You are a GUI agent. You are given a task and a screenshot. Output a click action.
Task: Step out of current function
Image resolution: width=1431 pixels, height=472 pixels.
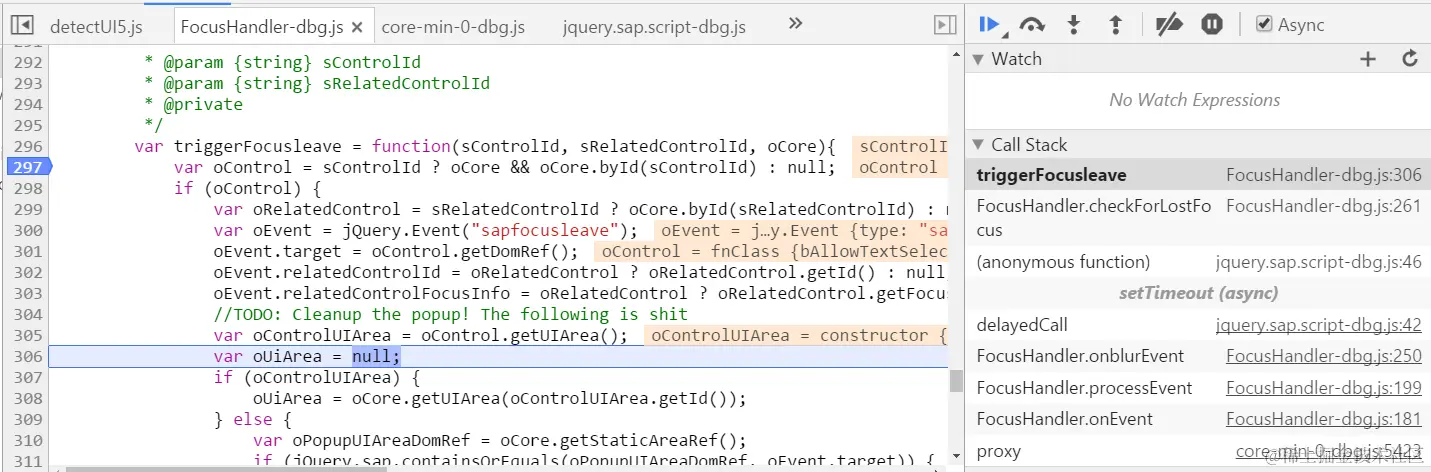(x=1116, y=25)
